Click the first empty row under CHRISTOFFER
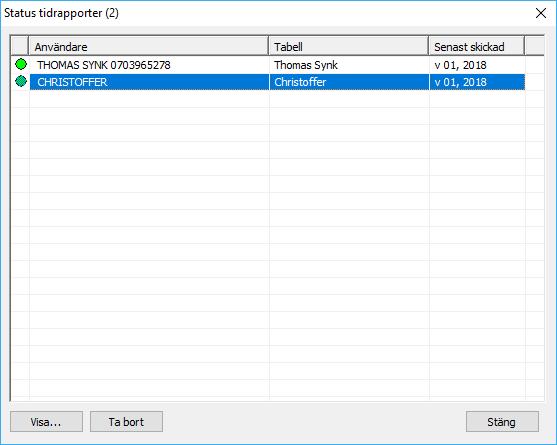557x445 pixels. 277,99
